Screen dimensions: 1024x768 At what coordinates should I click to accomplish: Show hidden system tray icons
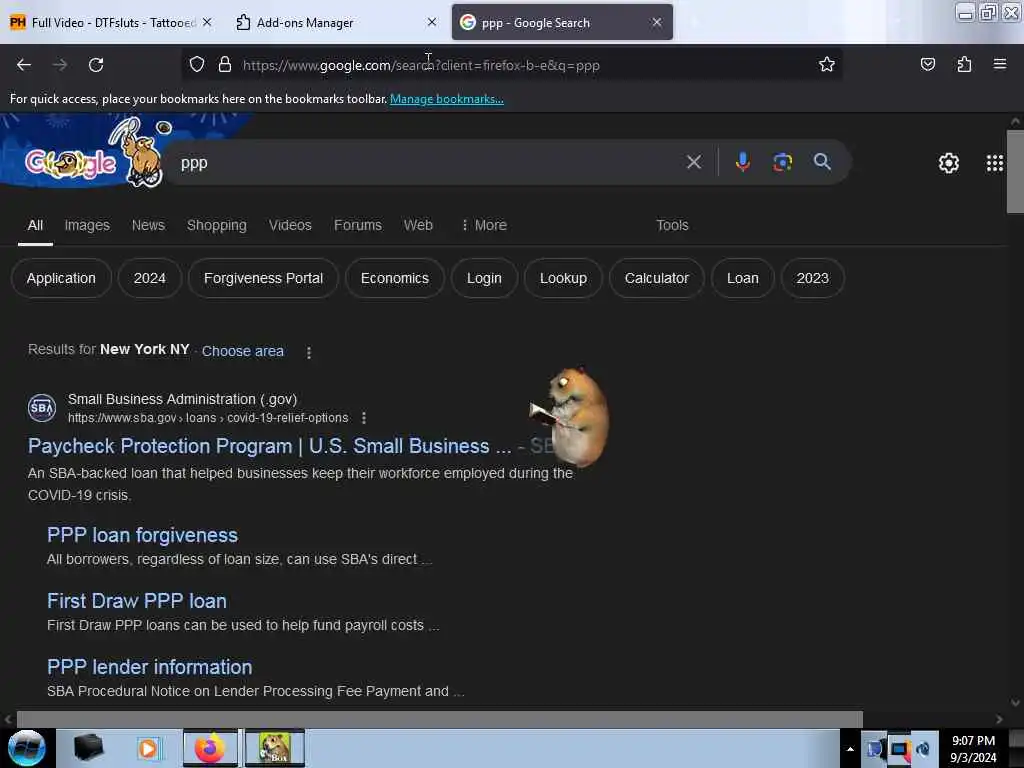tap(850, 749)
